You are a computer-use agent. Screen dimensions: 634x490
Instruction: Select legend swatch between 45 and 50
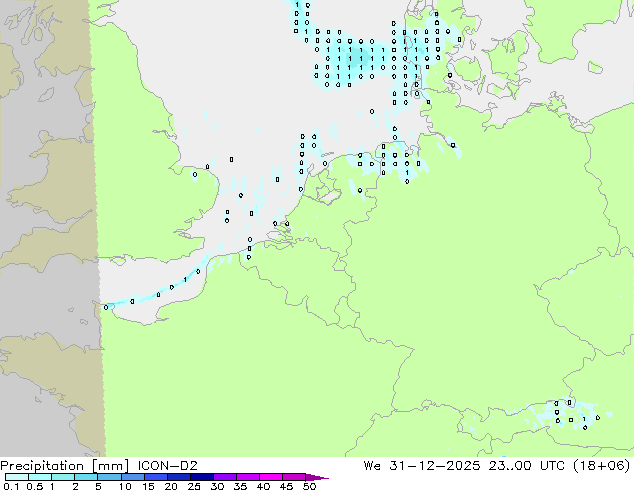tap(294, 477)
